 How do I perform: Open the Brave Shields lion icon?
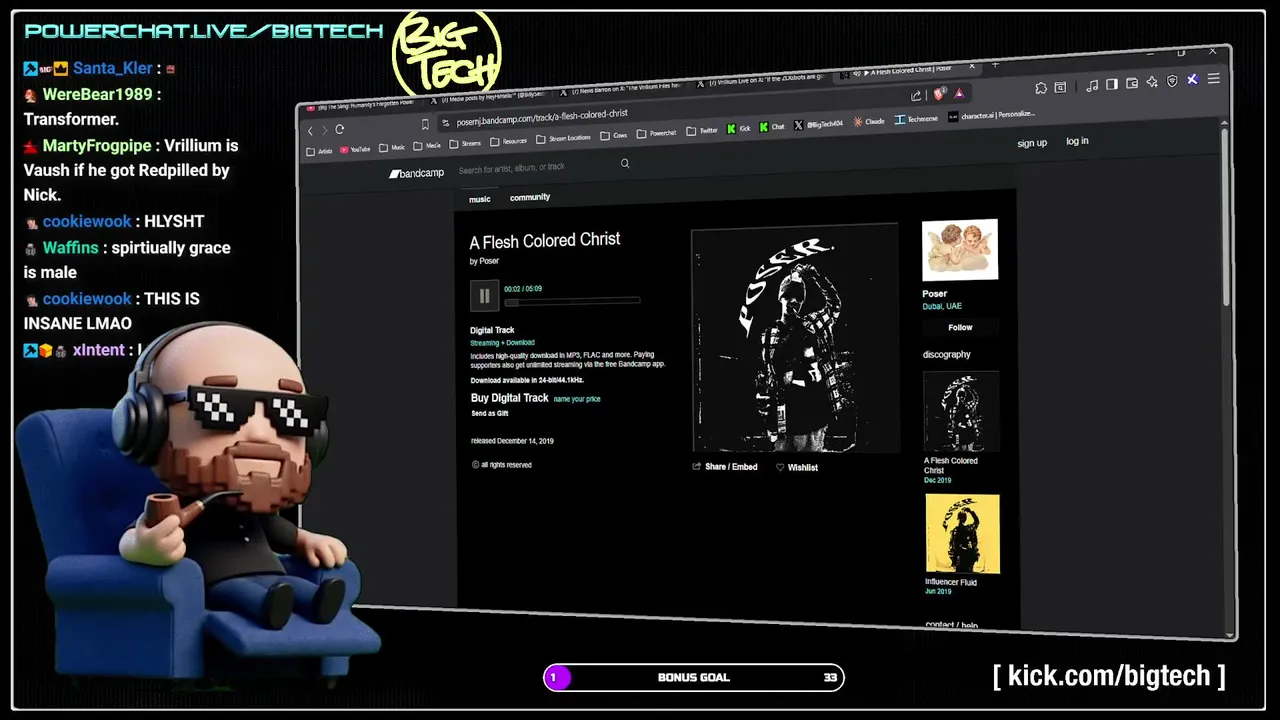(x=938, y=94)
